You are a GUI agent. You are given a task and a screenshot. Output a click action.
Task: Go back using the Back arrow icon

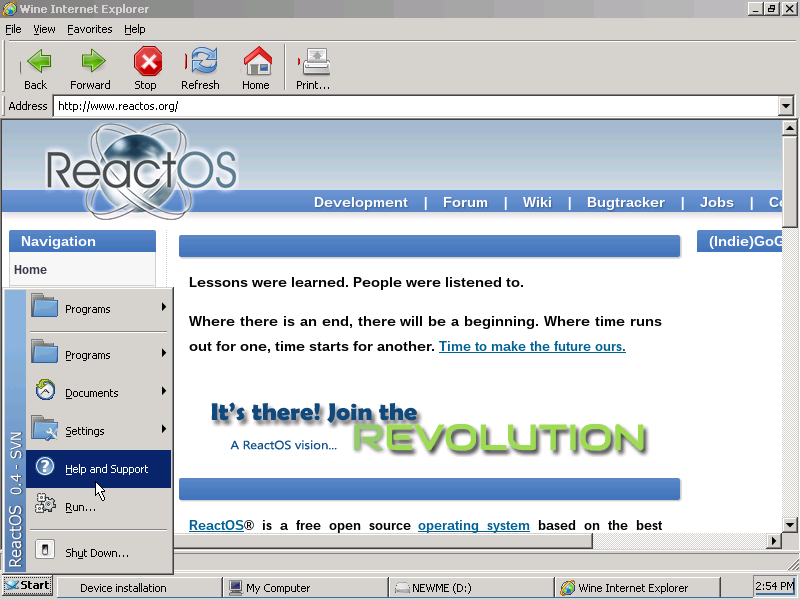coord(39,61)
